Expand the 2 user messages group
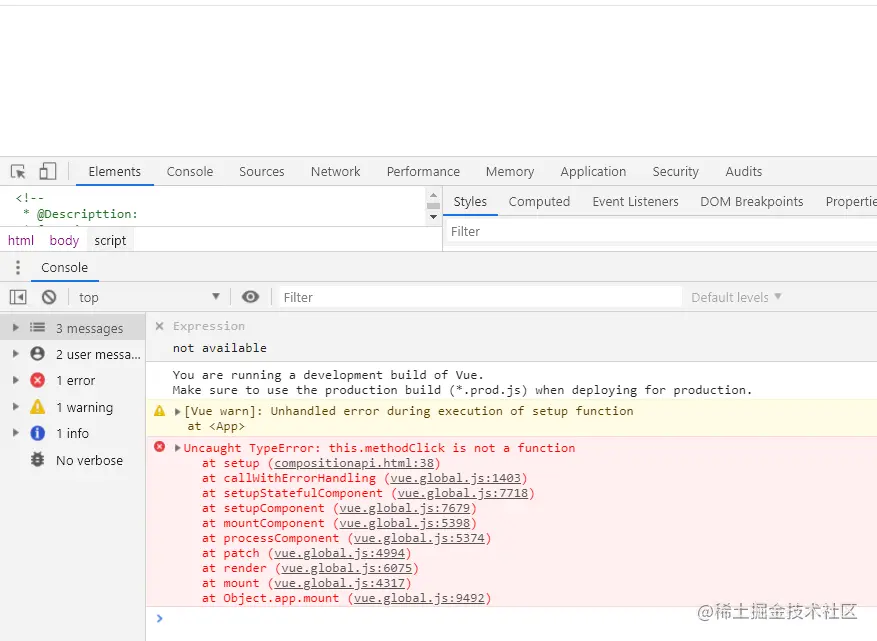Image resolution: width=877 pixels, height=641 pixels. [16, 354]
